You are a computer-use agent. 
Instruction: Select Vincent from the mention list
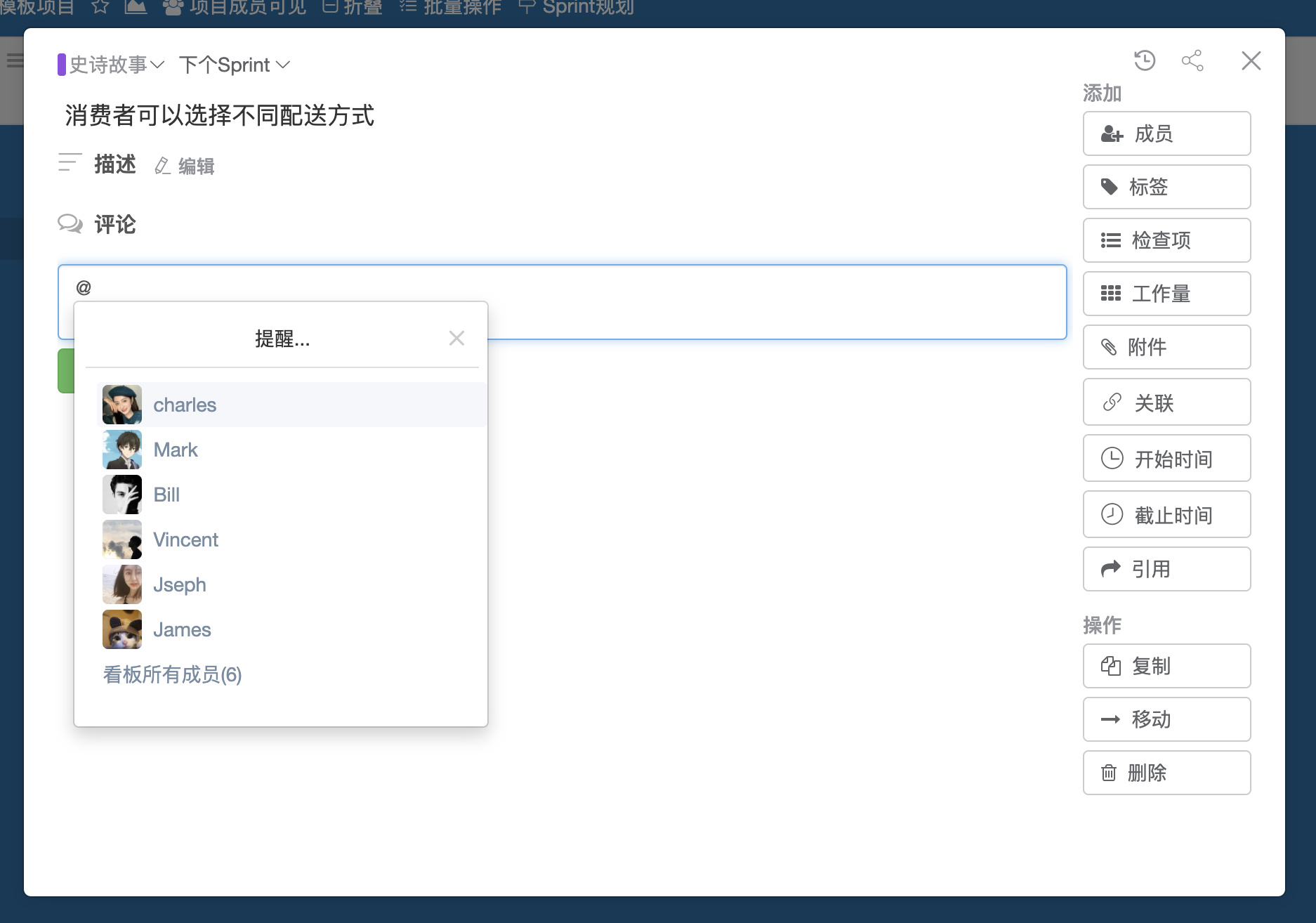[185, 539]
